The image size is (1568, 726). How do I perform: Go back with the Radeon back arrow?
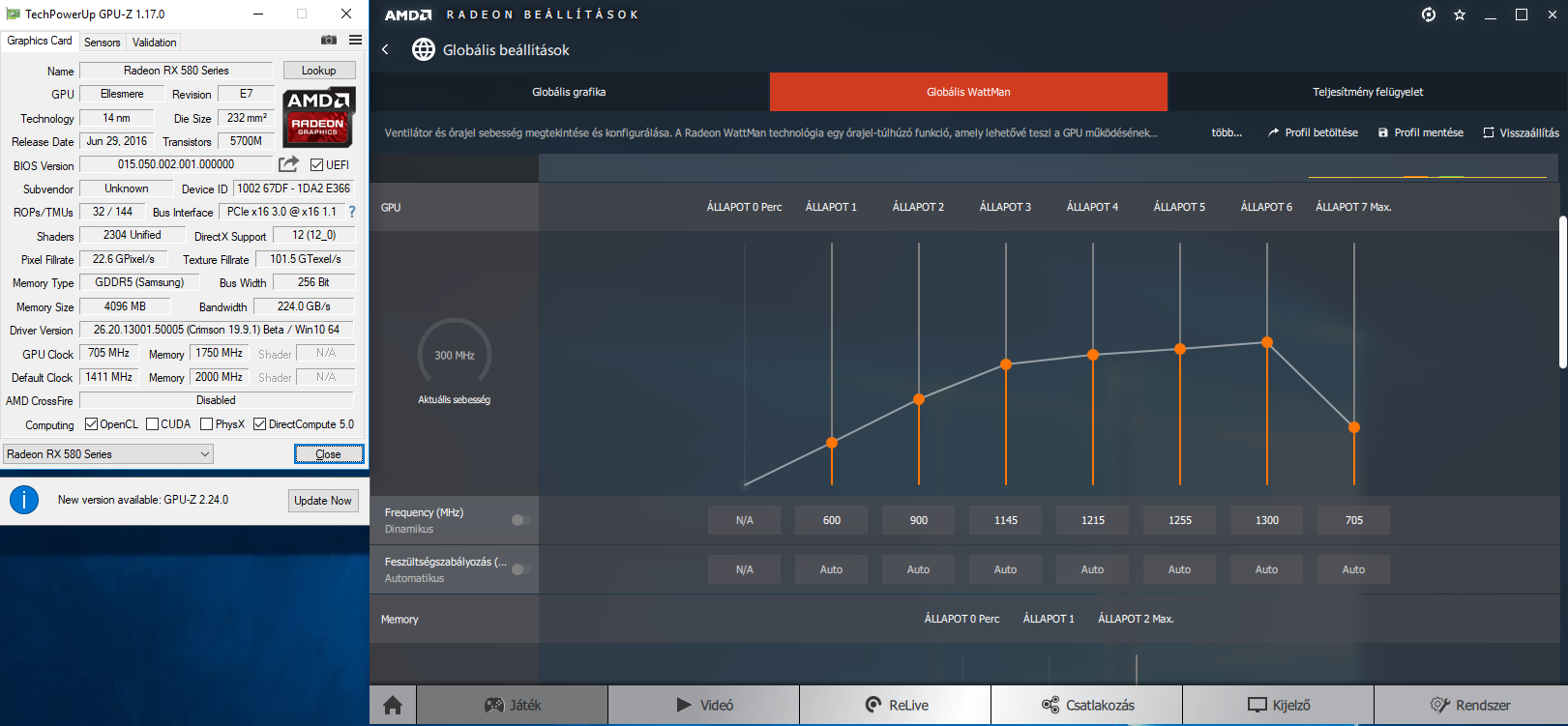pos(385,49)
